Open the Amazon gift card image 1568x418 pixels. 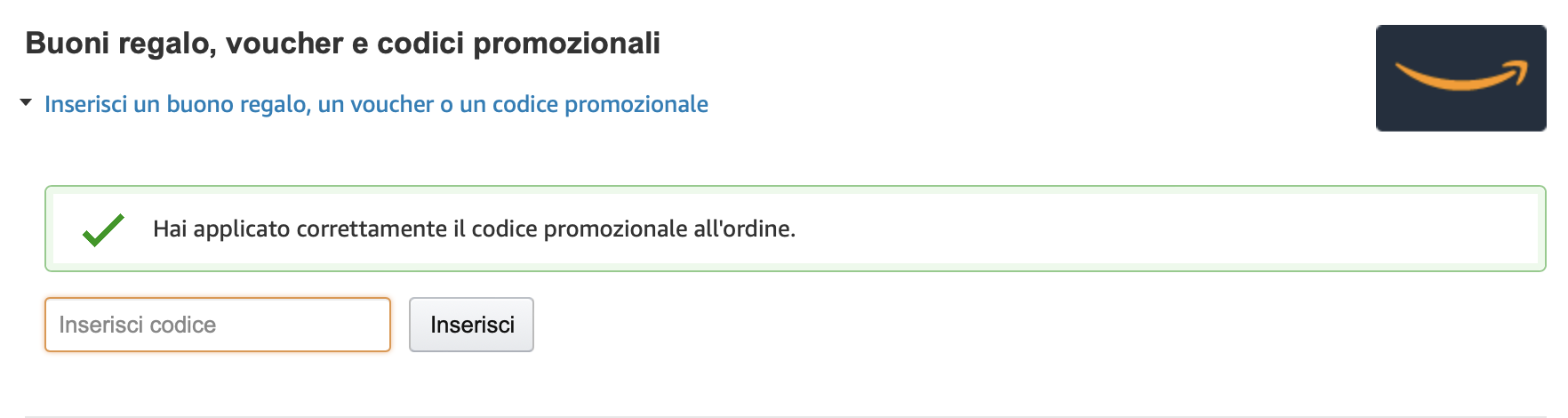tap(1460, 78)
